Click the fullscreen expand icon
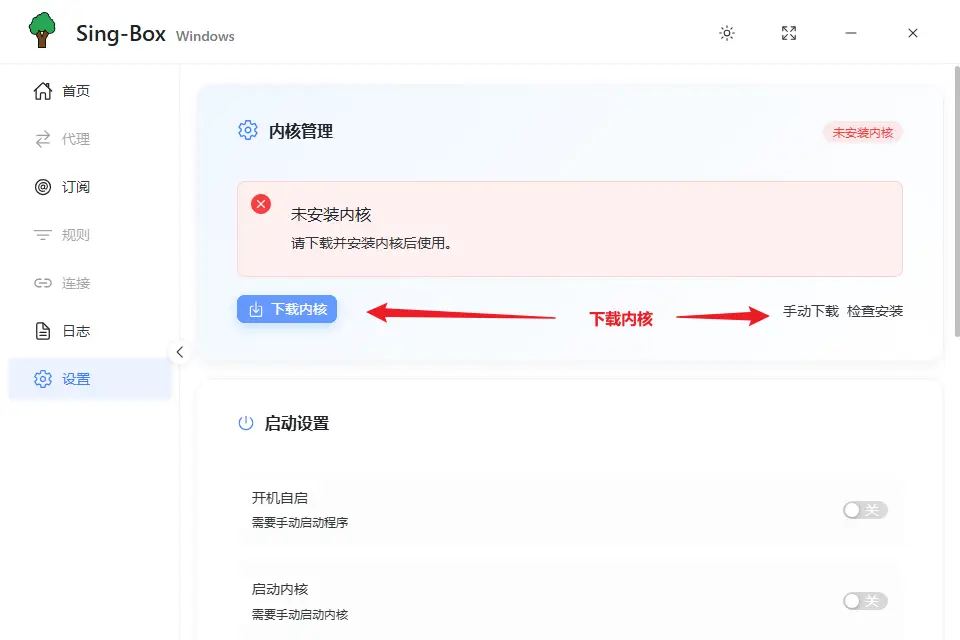The height and width of the screenshot is (640, 960). pos(789,33)
